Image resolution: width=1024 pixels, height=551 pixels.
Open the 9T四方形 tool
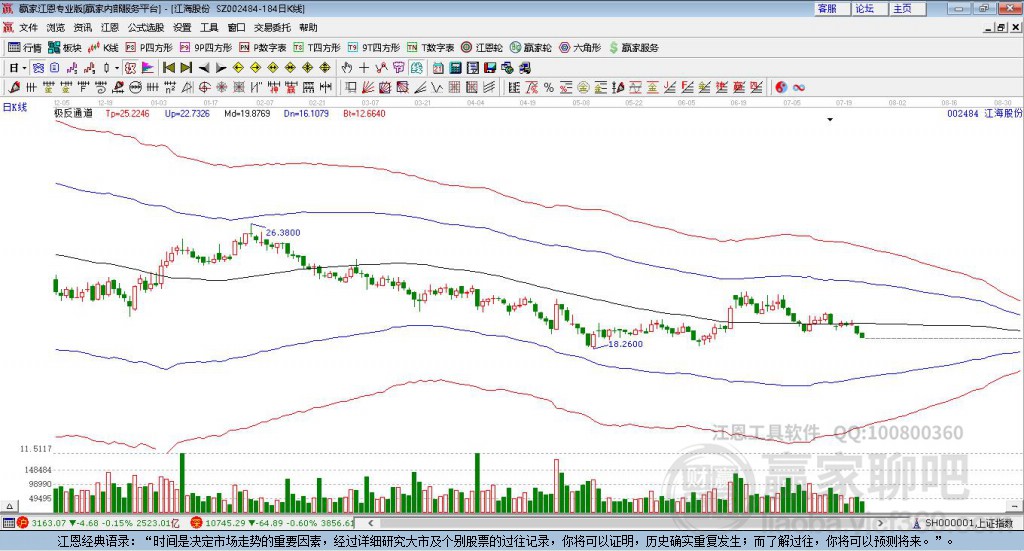coord(374,48)
